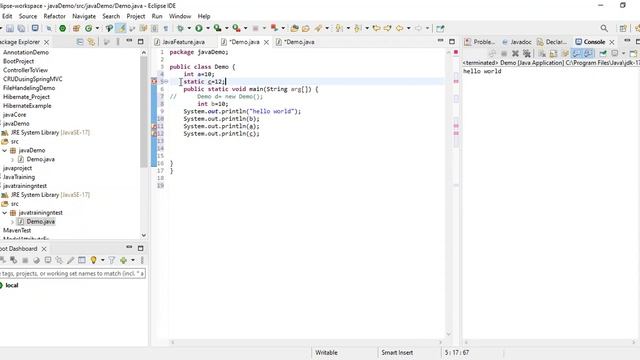
Task: Click Display Selected Console icon
Action: [615, 53]
